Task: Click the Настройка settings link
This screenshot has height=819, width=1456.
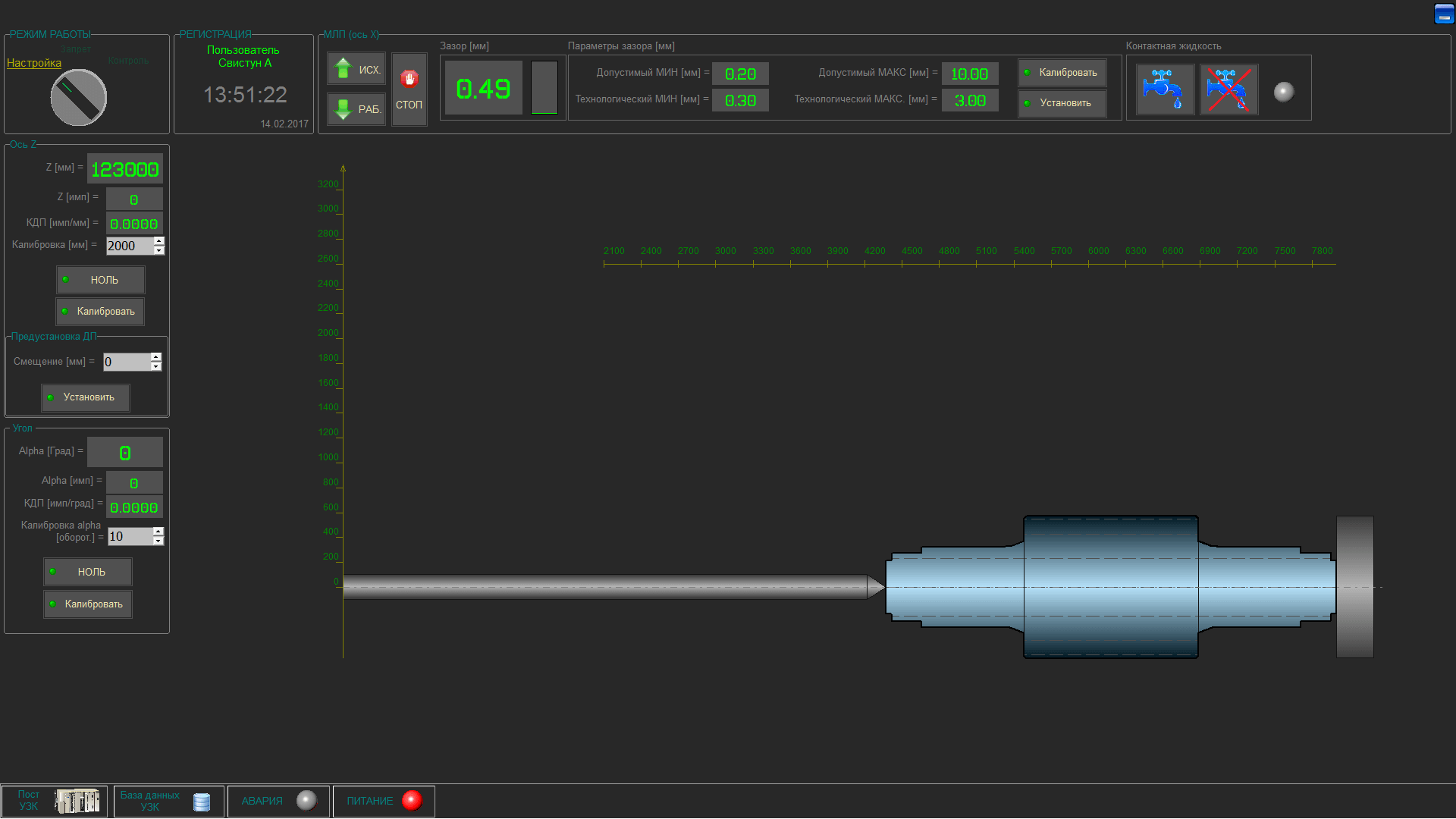Action: coord(35,62)
